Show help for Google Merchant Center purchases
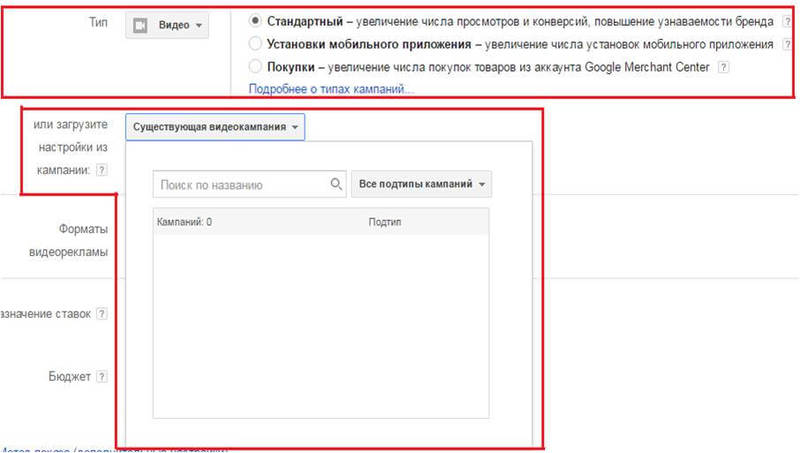 click(723, 67)
